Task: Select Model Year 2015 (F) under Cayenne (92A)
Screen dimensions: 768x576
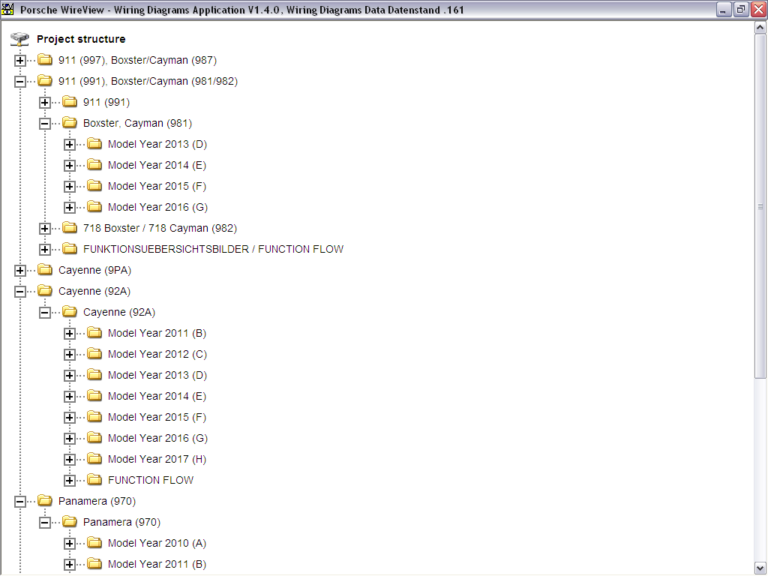Action: (156, 417)
